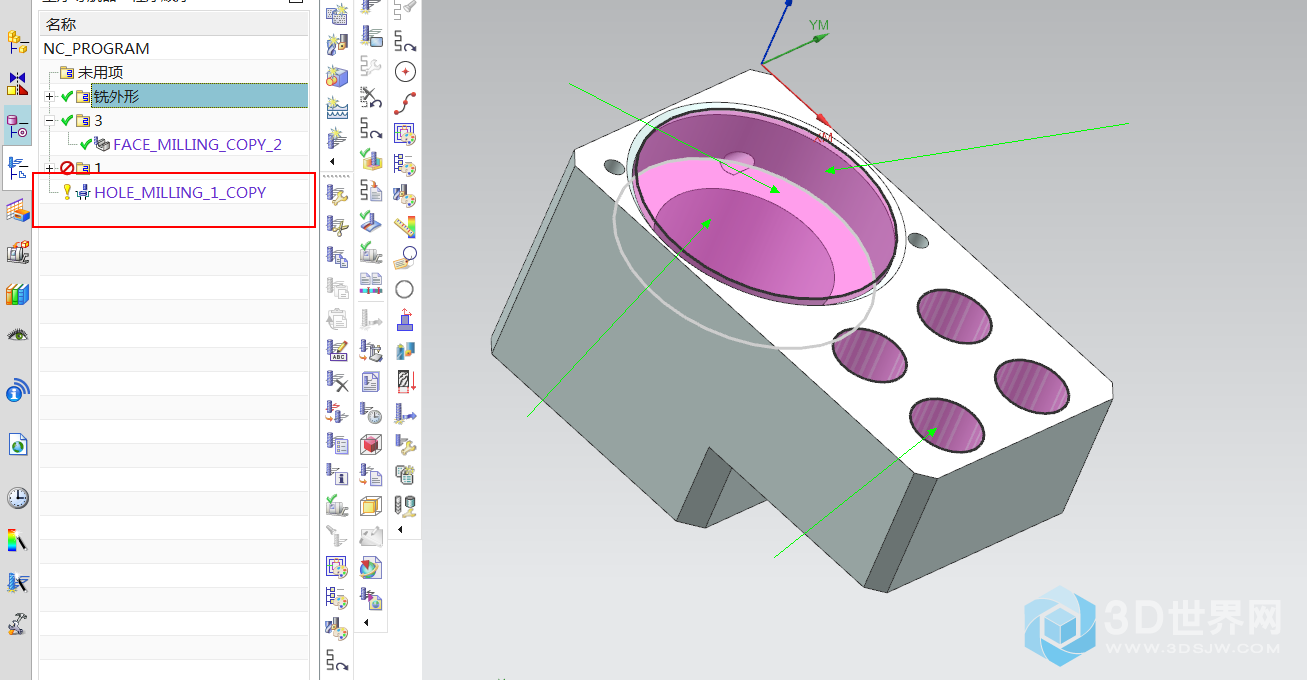Click the batch processing clock icon
1307x680 pixels.
click(371, 412)
